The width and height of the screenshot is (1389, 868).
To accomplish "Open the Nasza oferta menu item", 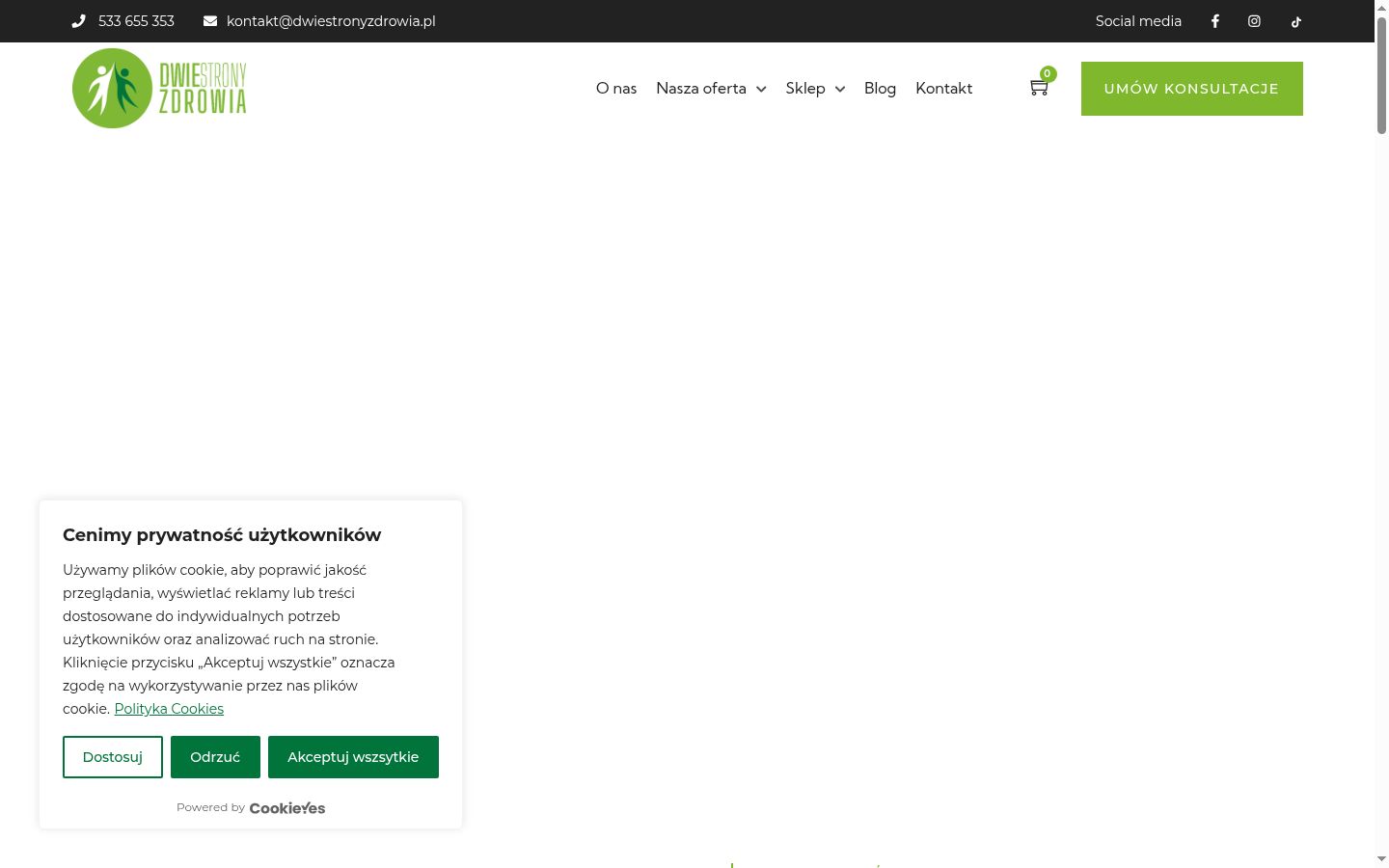I will pyautogui.click(x=701, y=88).
